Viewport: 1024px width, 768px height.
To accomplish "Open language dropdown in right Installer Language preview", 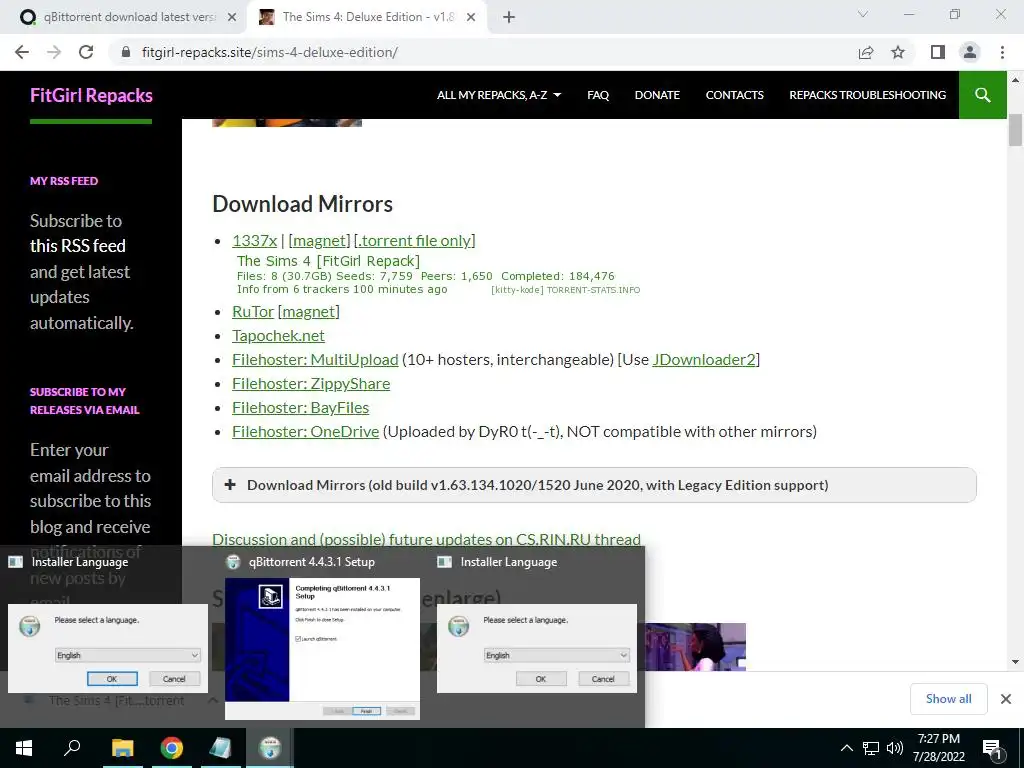I will click(557, 655).
